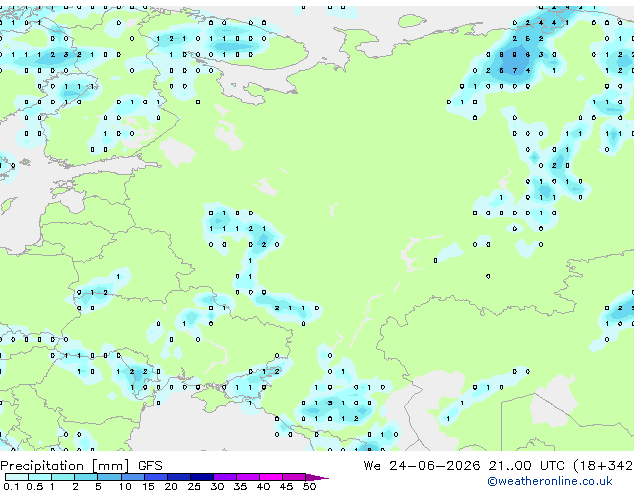Click the 2–5 mm legend color swatch
Viewport: 634px width, 490px height.
tap(87, 477)
